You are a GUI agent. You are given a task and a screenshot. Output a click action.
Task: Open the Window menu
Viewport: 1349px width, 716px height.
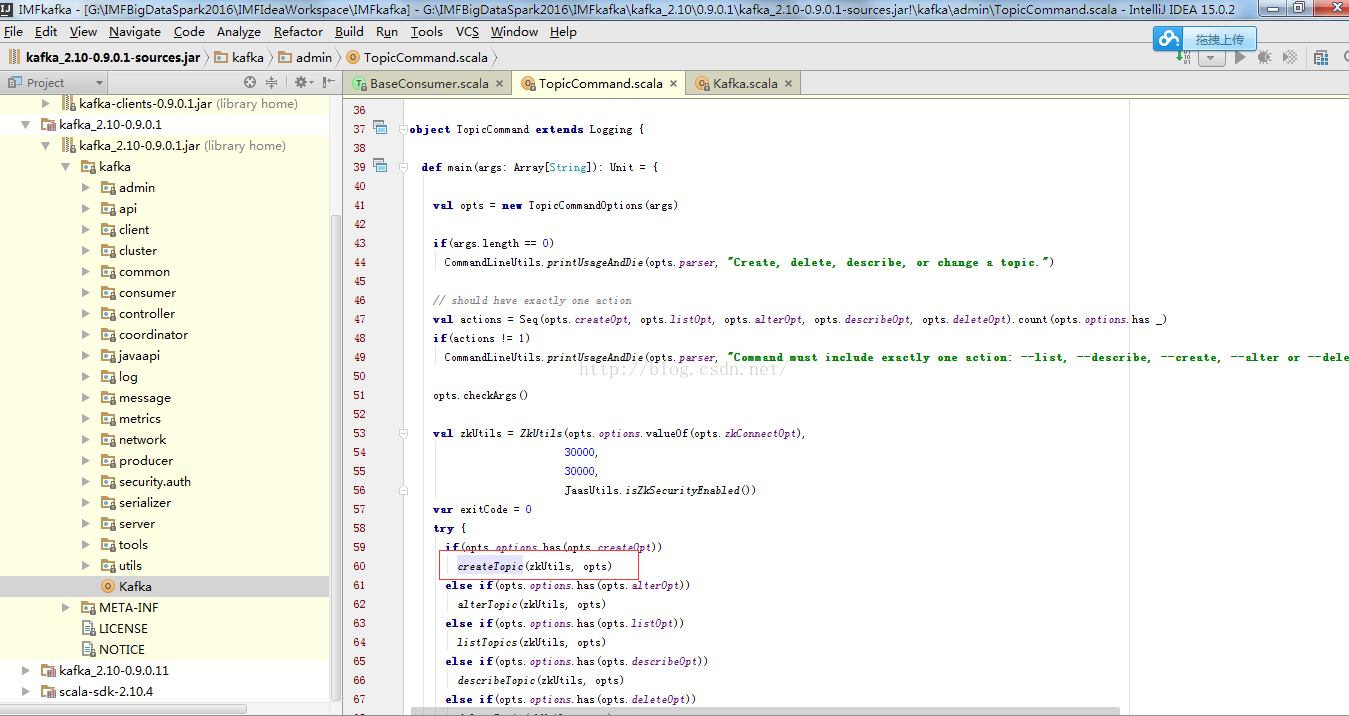pos(514,32)
